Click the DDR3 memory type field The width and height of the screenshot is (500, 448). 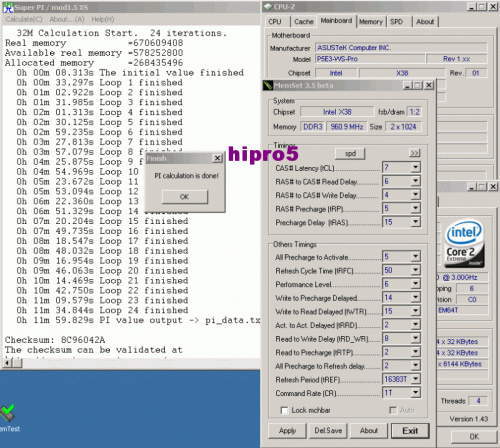(x=313, y=127)
